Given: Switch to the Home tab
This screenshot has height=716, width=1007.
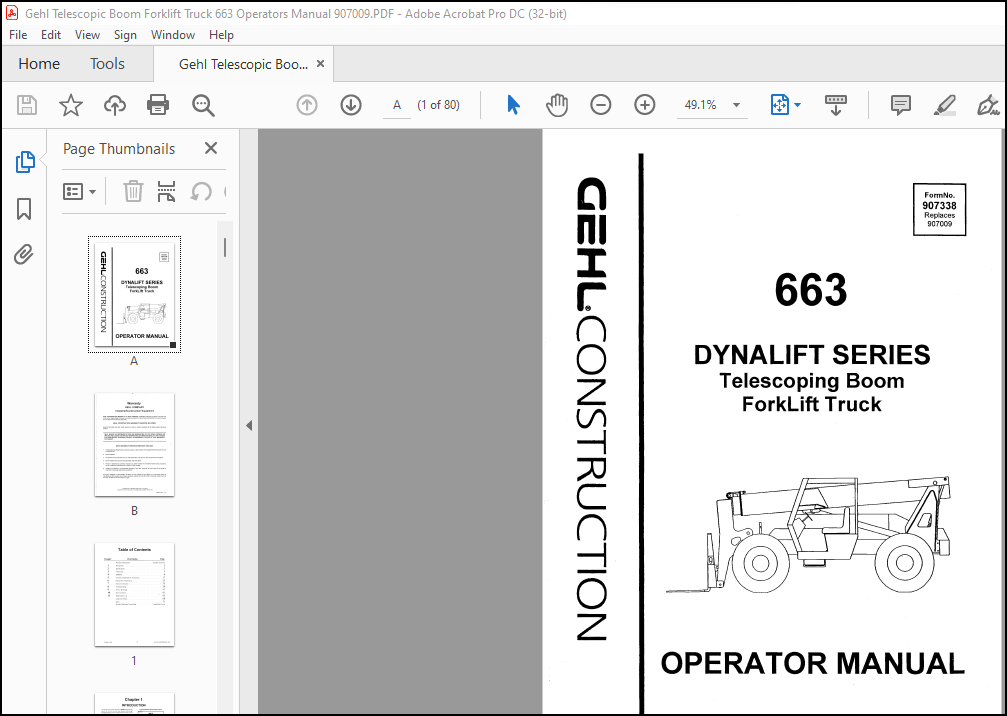Looking at the screenshot, I should click(x=39, y=64).
